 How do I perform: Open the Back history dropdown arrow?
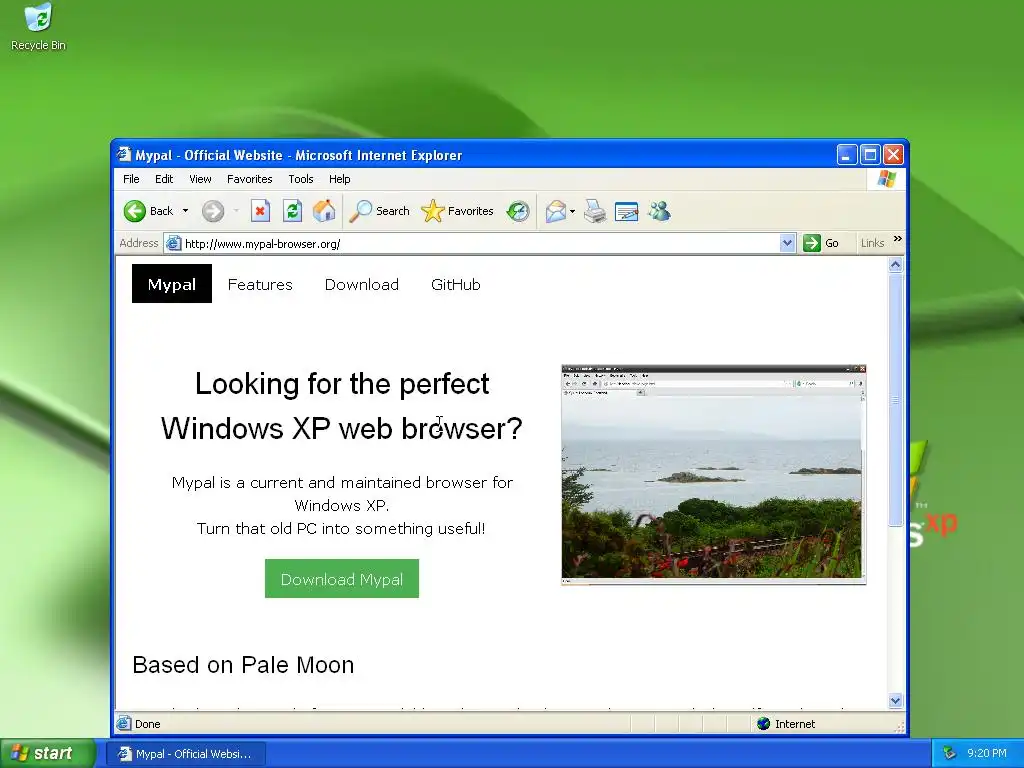pos(185,211)
